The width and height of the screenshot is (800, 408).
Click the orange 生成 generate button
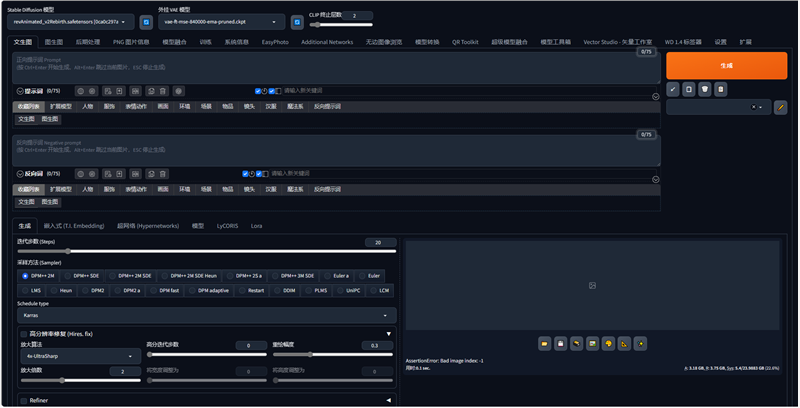[725, 65]
